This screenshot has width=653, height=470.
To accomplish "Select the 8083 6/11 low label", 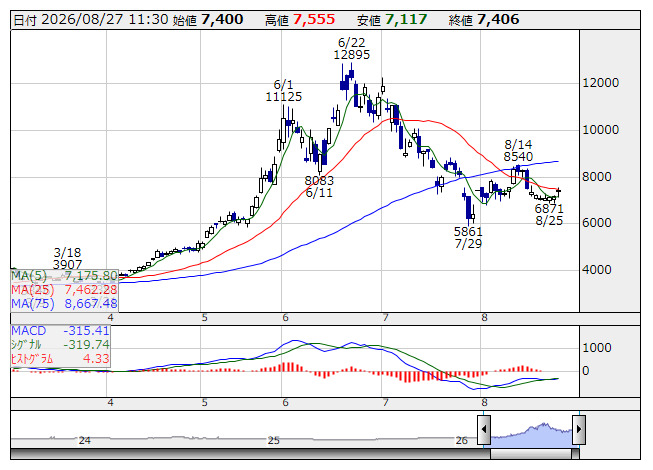I will click(319, 187).
